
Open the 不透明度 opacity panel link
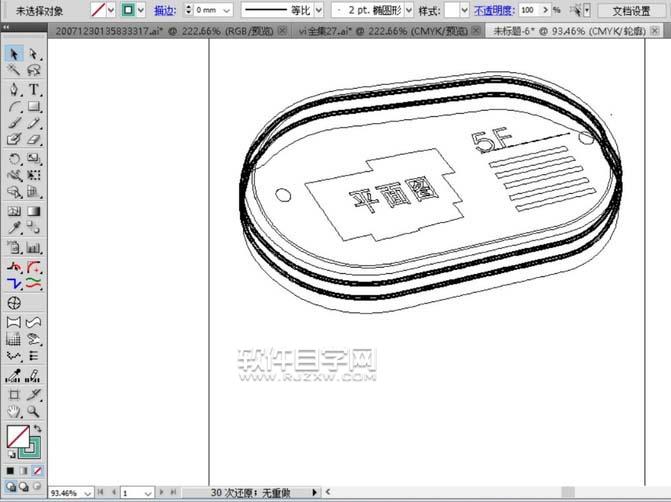click(494, 10)
